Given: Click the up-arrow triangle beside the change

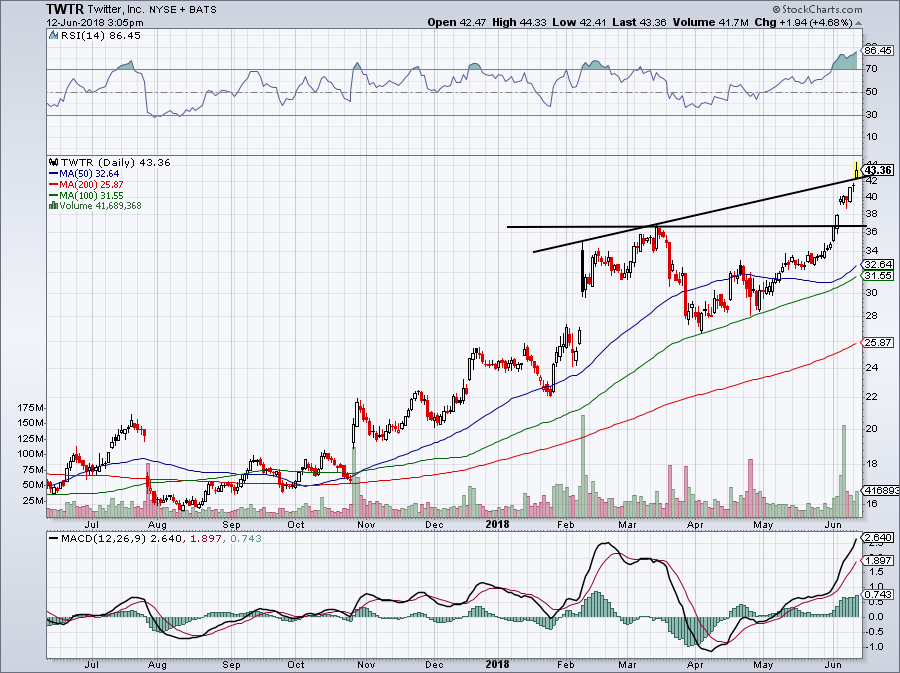Looking at the screenshot, I should tap(858, 24).
